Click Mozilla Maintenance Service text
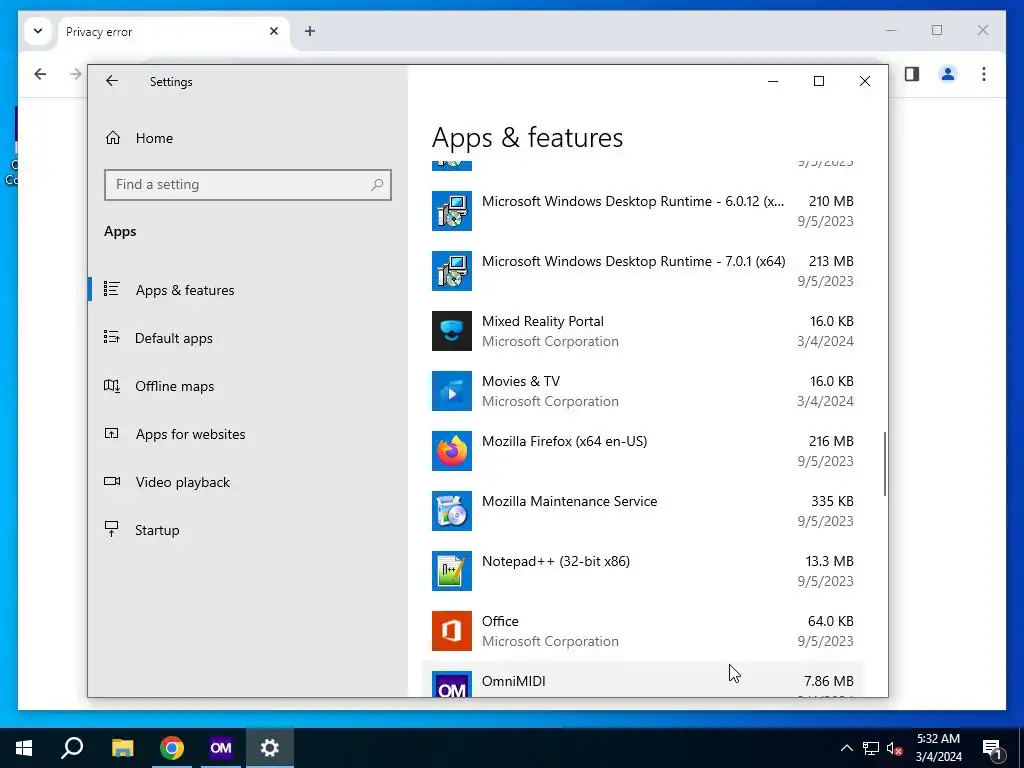This screenshot has width=1024, height=768. click(x=569, y=502)
